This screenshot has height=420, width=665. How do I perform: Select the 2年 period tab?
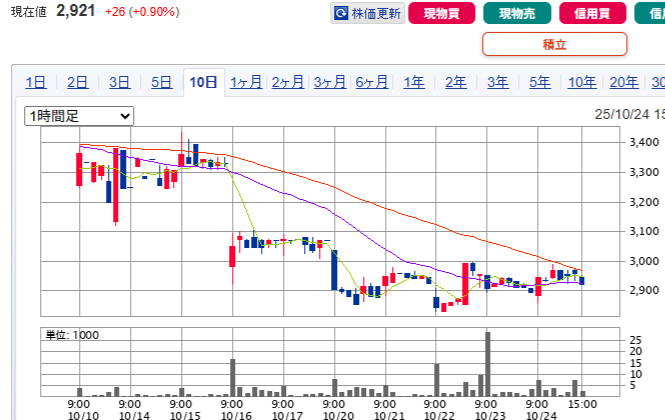(x=455, y=83)
